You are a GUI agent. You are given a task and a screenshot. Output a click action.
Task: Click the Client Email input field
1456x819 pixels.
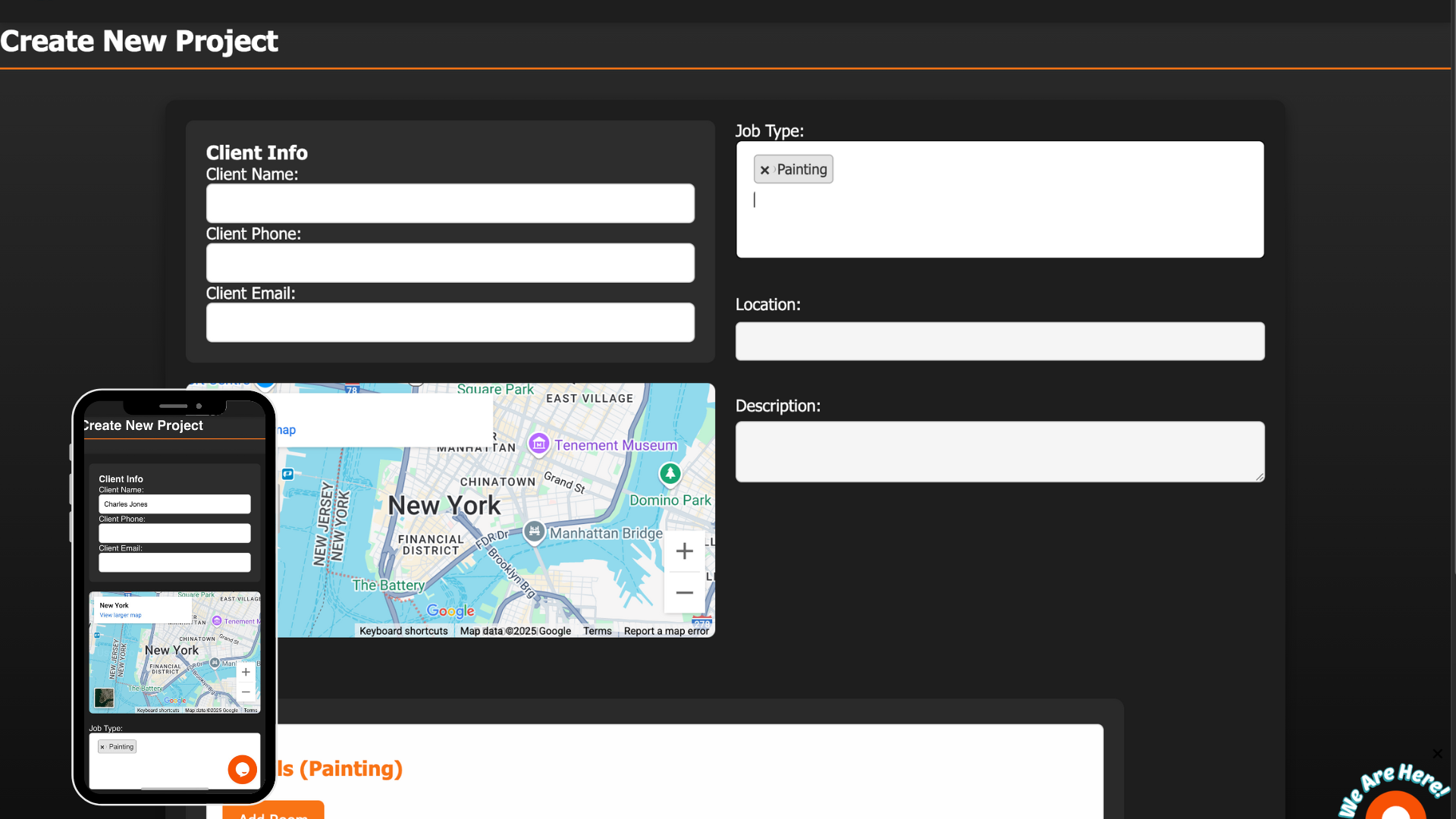pyautogui.click(x=450, y=322)
